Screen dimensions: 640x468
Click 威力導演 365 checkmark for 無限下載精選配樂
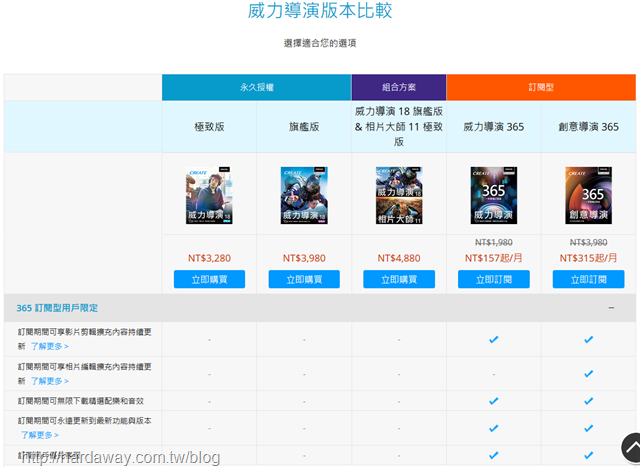pyautogui.click(x=493, y=401)
